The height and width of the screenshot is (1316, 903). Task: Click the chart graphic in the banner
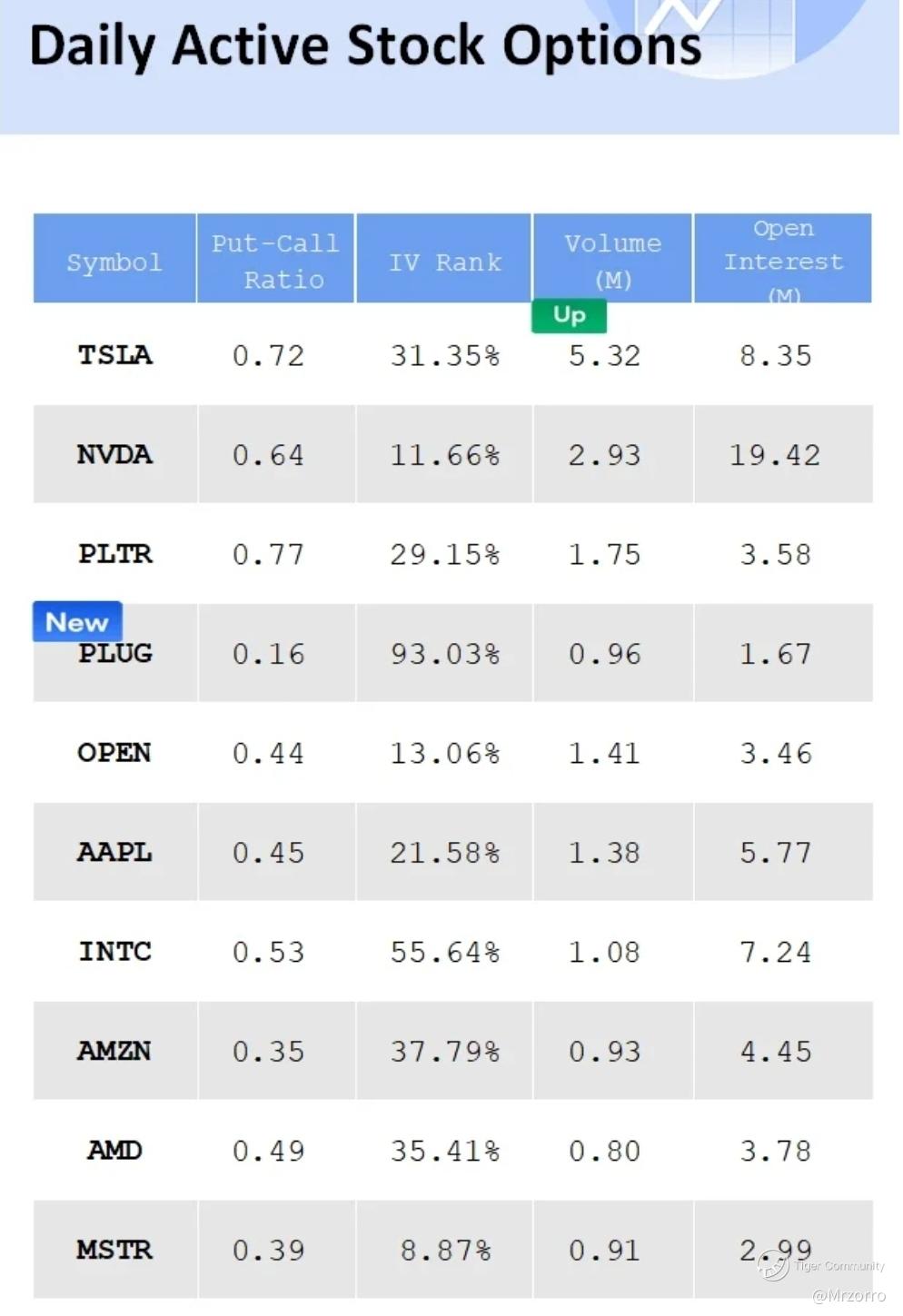tap(718, 32)
